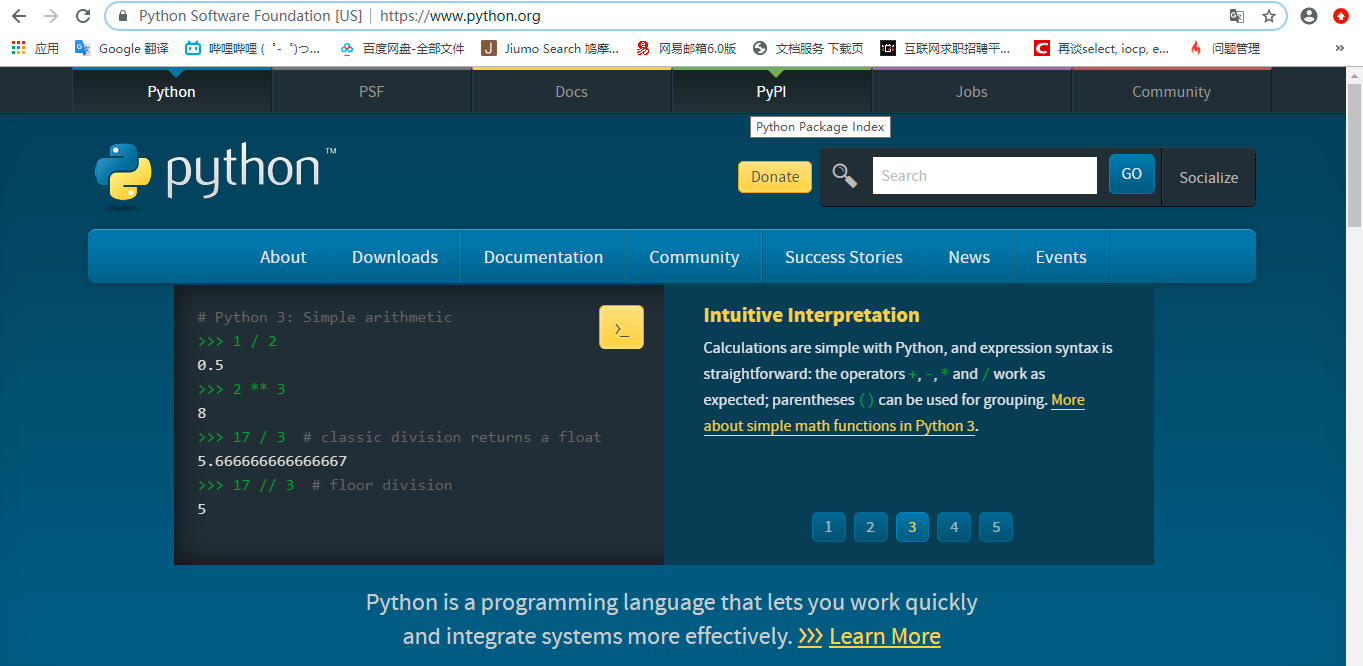Select slide 4 in the carousel
The width and height of the screenshot is (1363, 666).
[x=954, y=527]
